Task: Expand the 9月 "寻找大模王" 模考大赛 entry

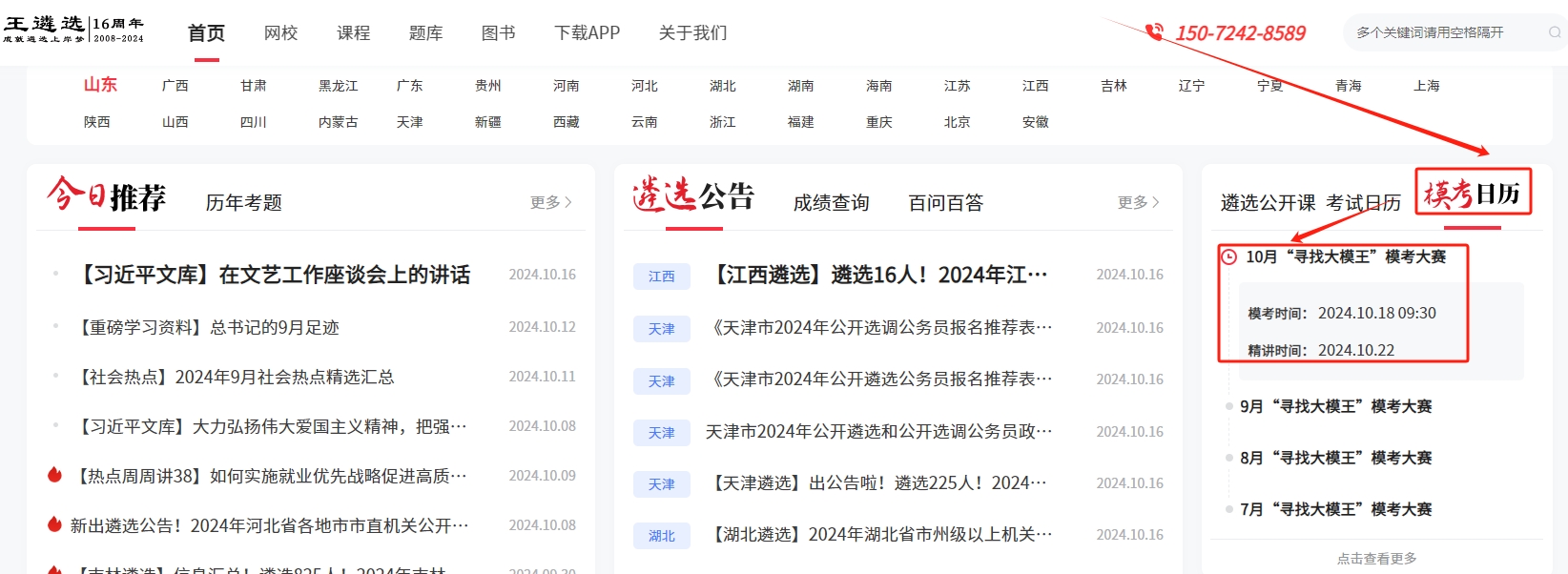Action: pyautogui.click(x=1335, y=406)
